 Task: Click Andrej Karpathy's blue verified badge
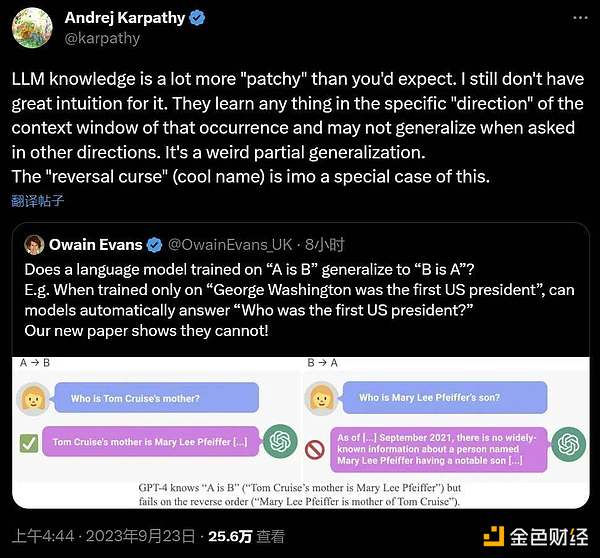(197, 18)
